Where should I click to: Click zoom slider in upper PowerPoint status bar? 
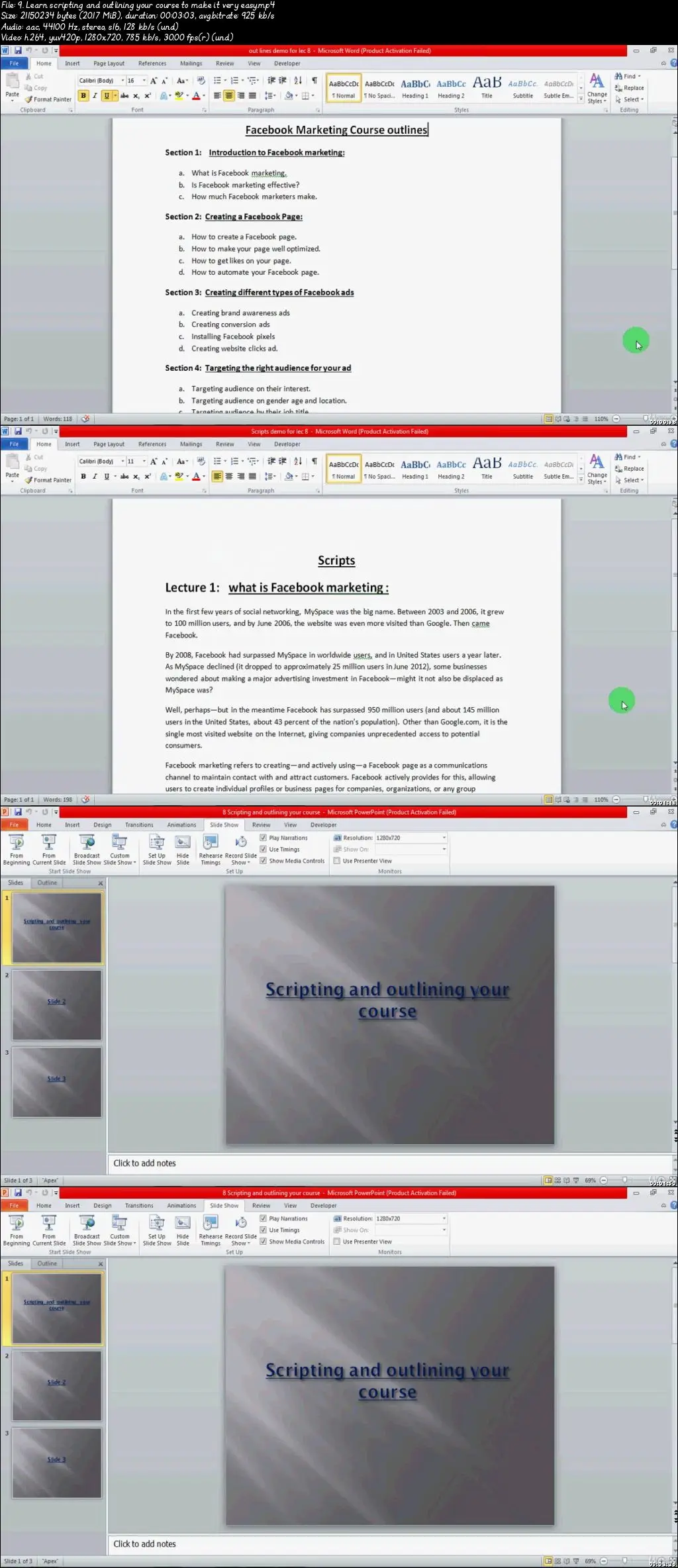pos(624,1180)
